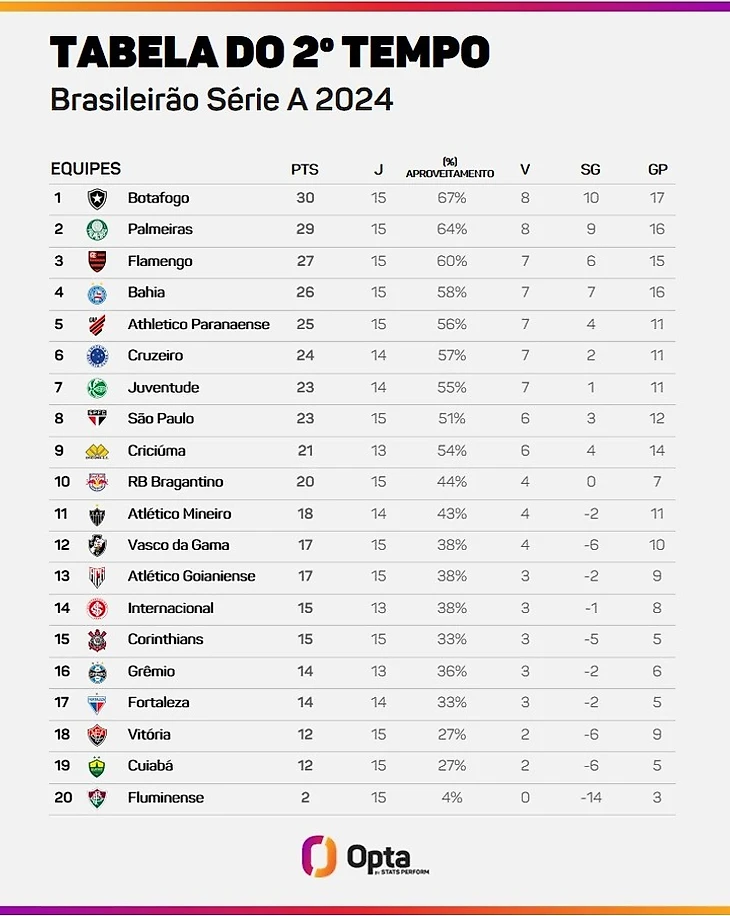The image size is (730, 916).
Task: Click the Cruzeiro blue crest
Action: tap(97, 355)
